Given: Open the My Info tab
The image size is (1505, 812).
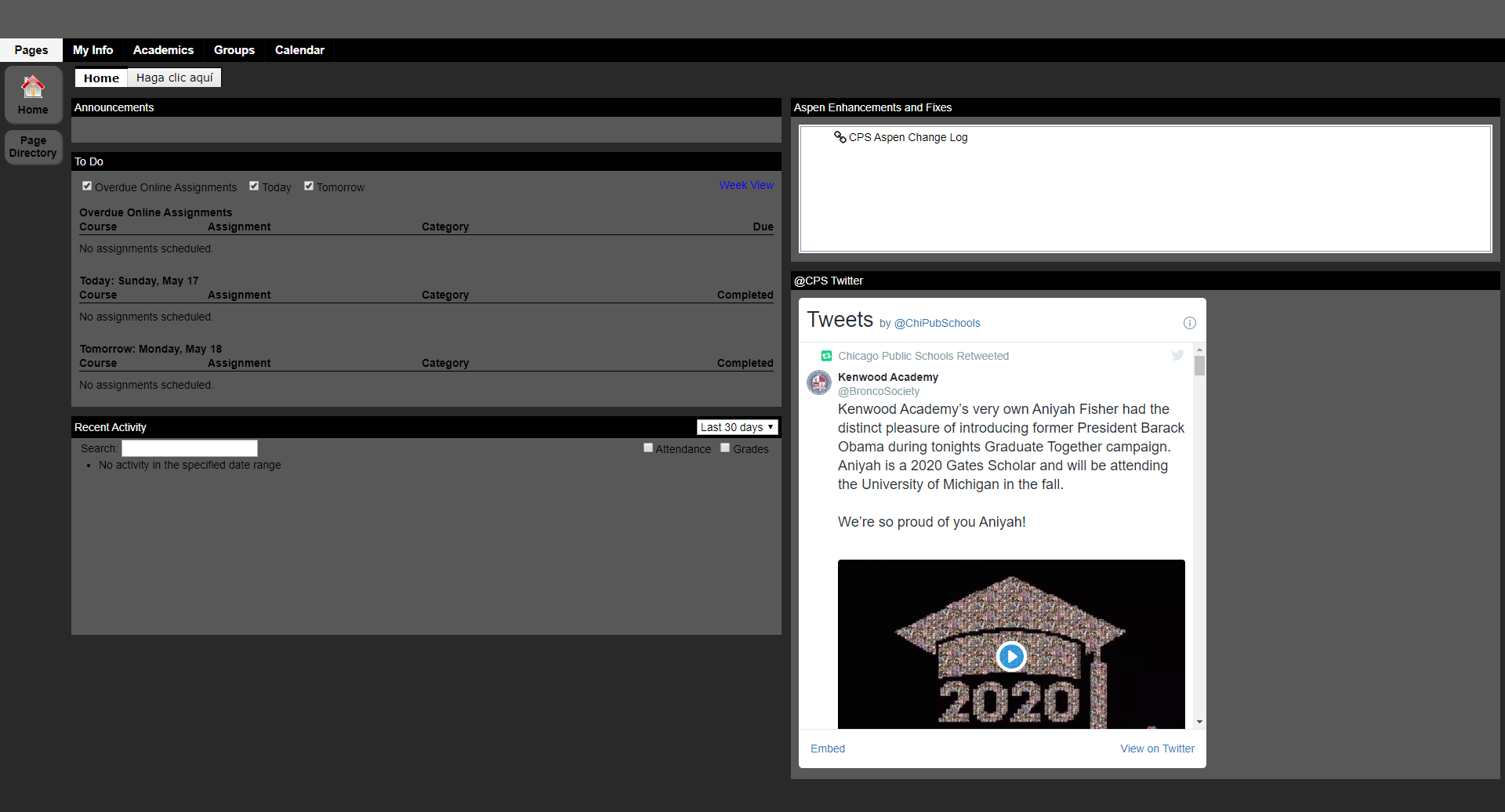Looking at the screenshot, I should point(92,50).
